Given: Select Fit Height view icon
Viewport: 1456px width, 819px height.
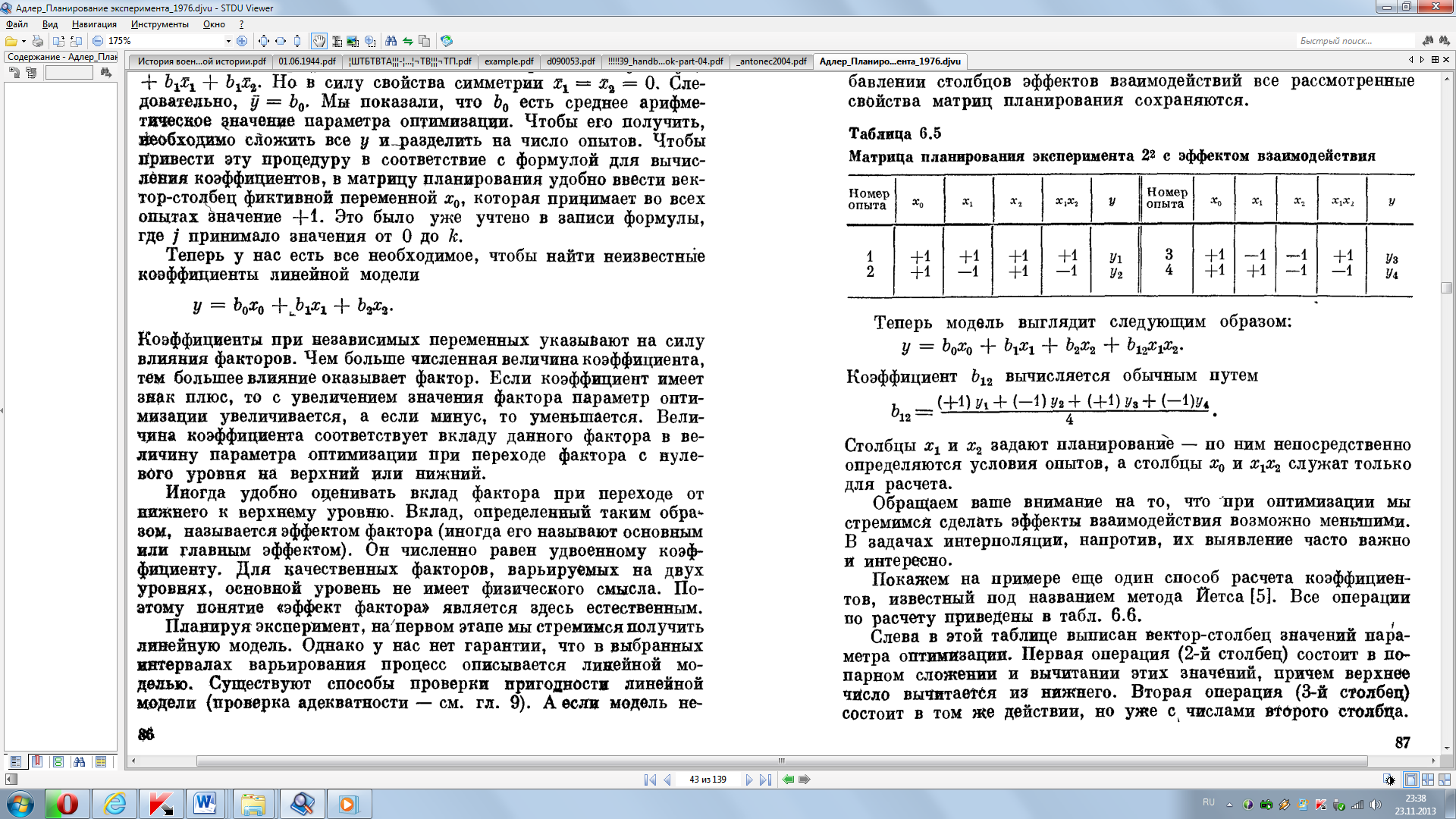Looking at the screenshot, I should [297, 41].
